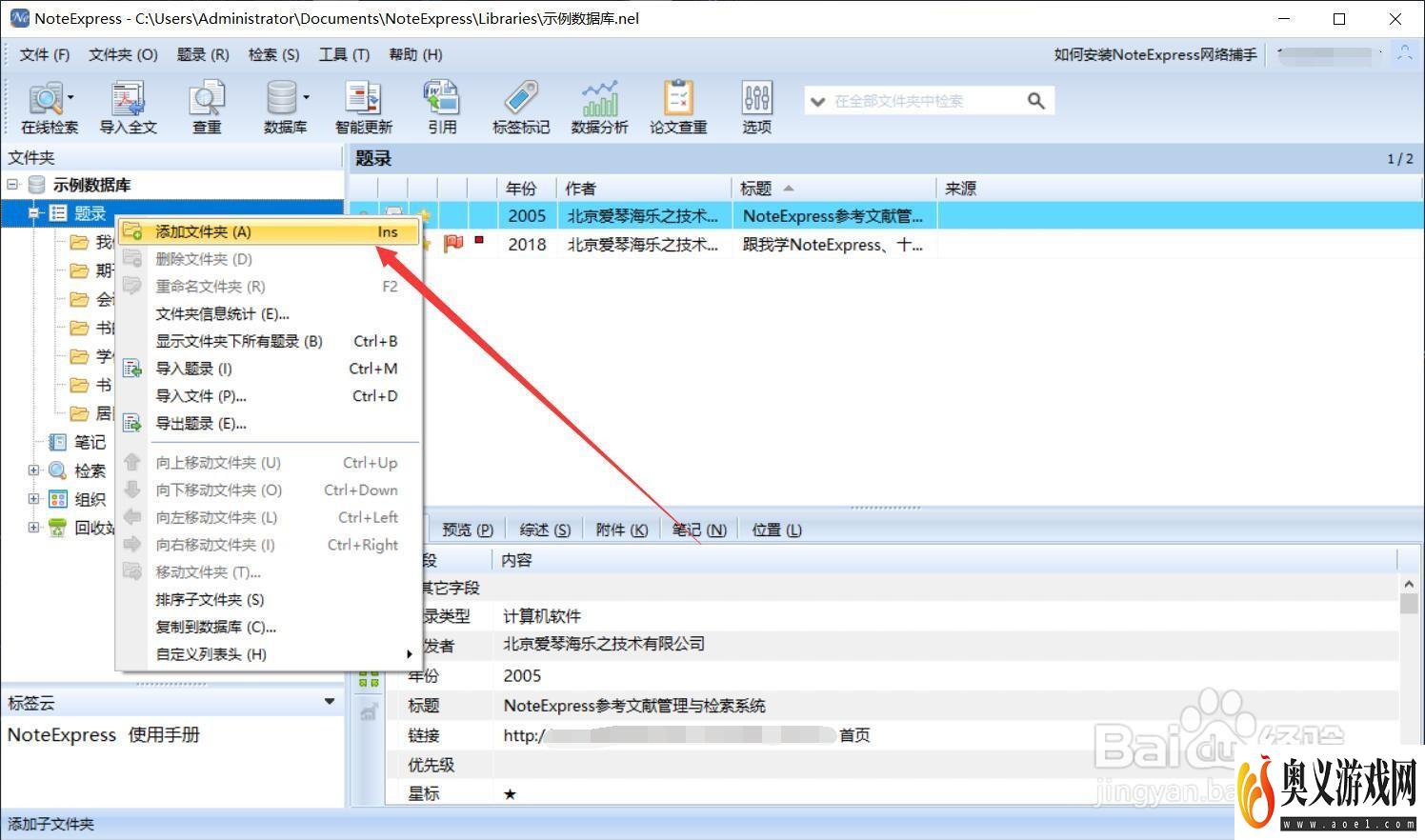
Task: Switch to the 综述 (S) tab
Action: [x=545, y=530]
